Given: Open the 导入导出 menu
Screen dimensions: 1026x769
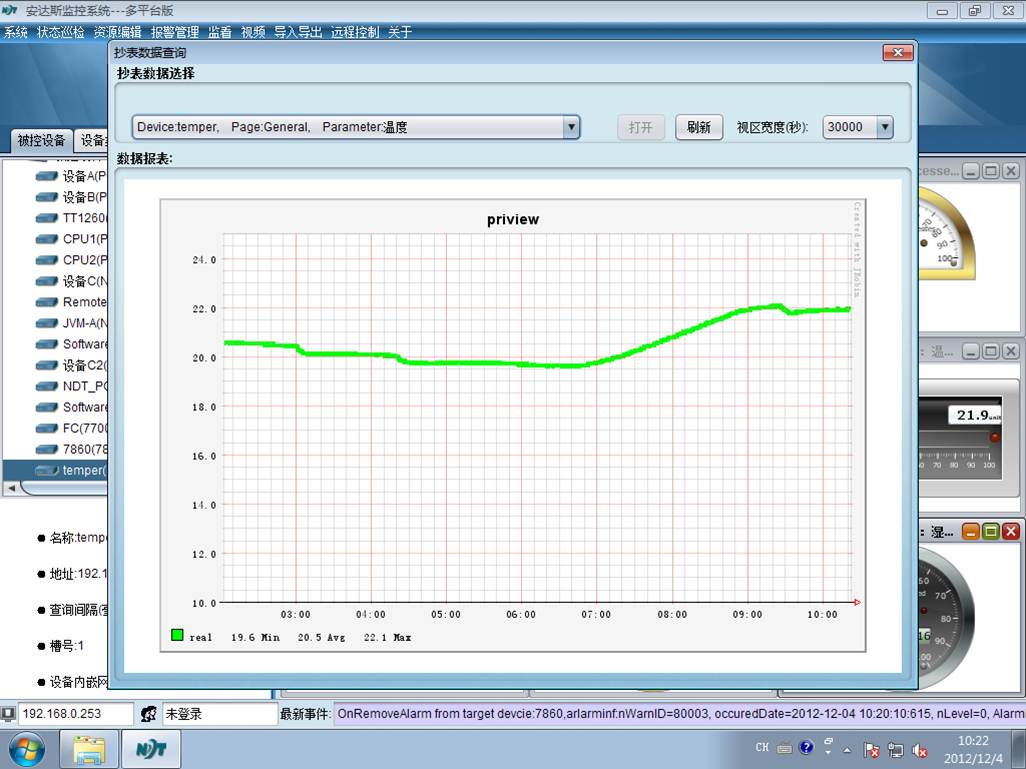Looking at the screenshot, I should coord(298,32).
